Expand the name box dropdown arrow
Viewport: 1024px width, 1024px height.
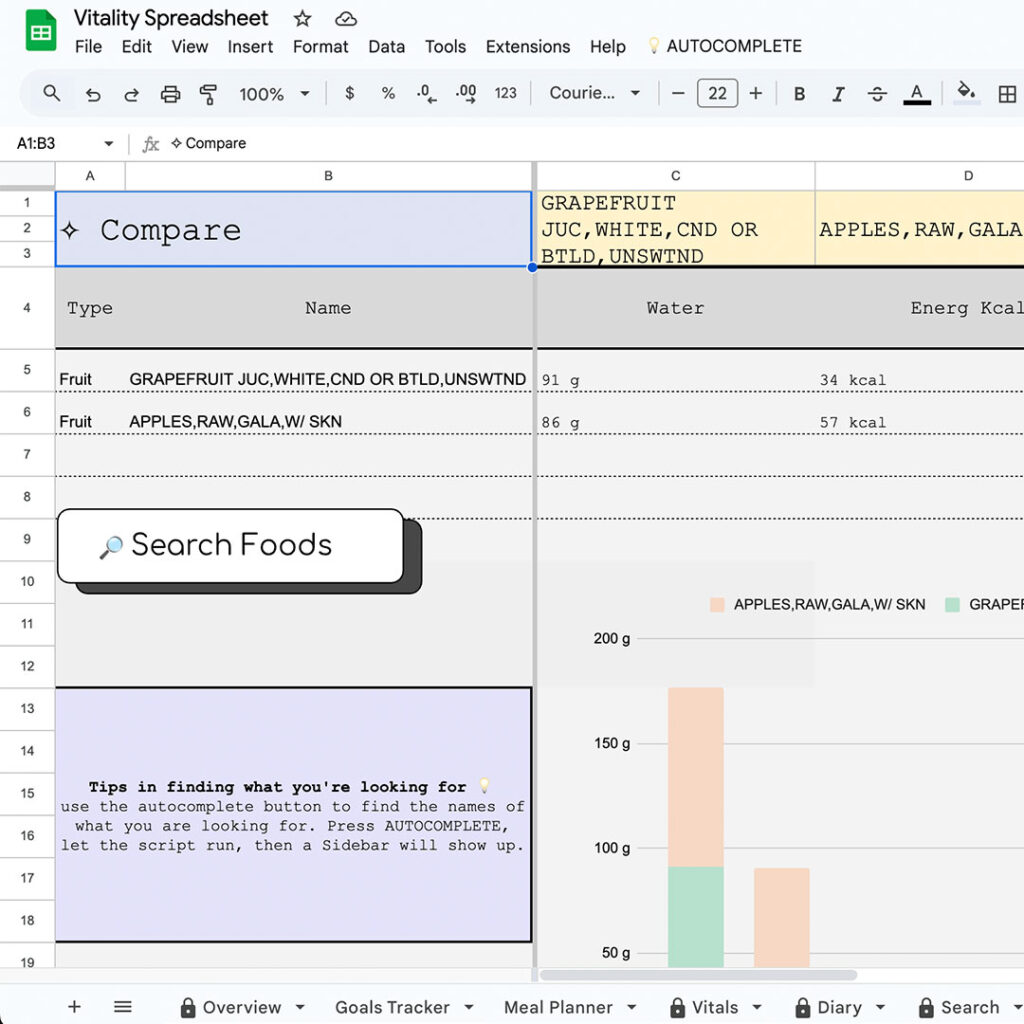pos(108,144)
